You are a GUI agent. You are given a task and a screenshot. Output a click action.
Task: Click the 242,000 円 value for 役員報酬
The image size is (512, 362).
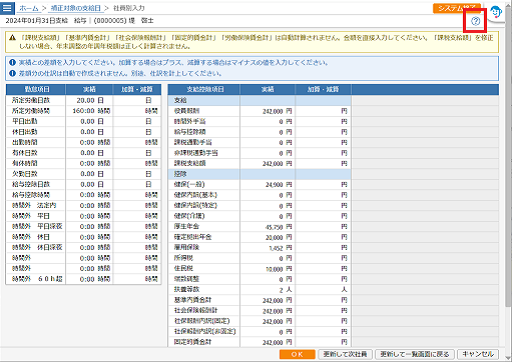[x=277, y=111]
